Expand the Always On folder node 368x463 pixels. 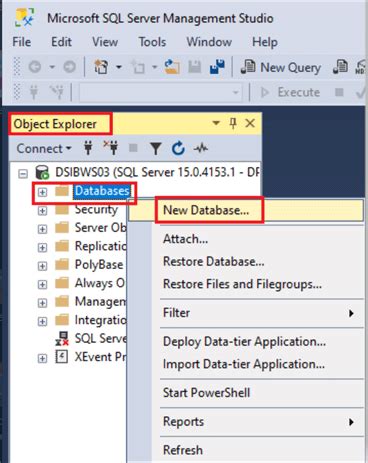point(42,284)
